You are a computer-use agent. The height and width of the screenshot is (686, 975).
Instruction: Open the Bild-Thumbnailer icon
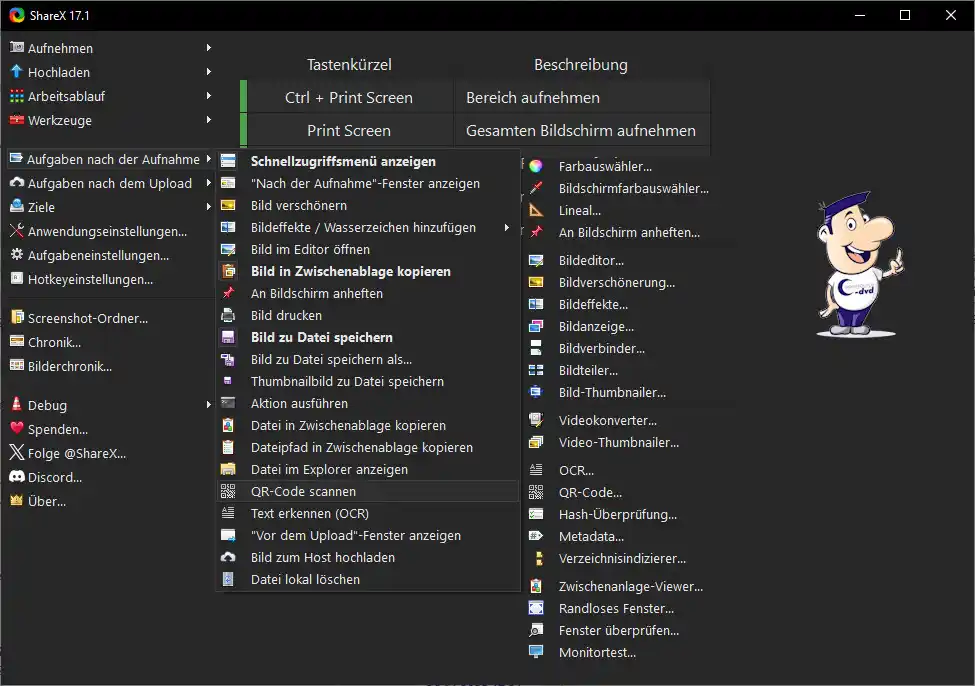536,392
